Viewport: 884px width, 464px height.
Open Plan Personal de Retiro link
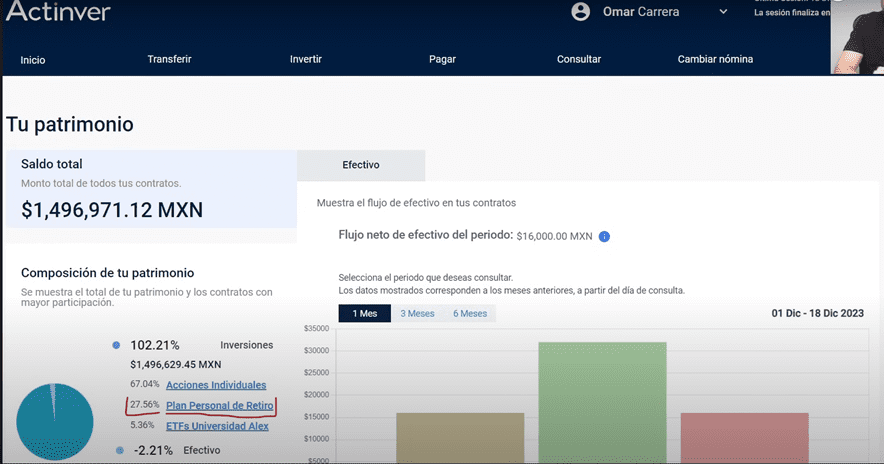(219, 405)
